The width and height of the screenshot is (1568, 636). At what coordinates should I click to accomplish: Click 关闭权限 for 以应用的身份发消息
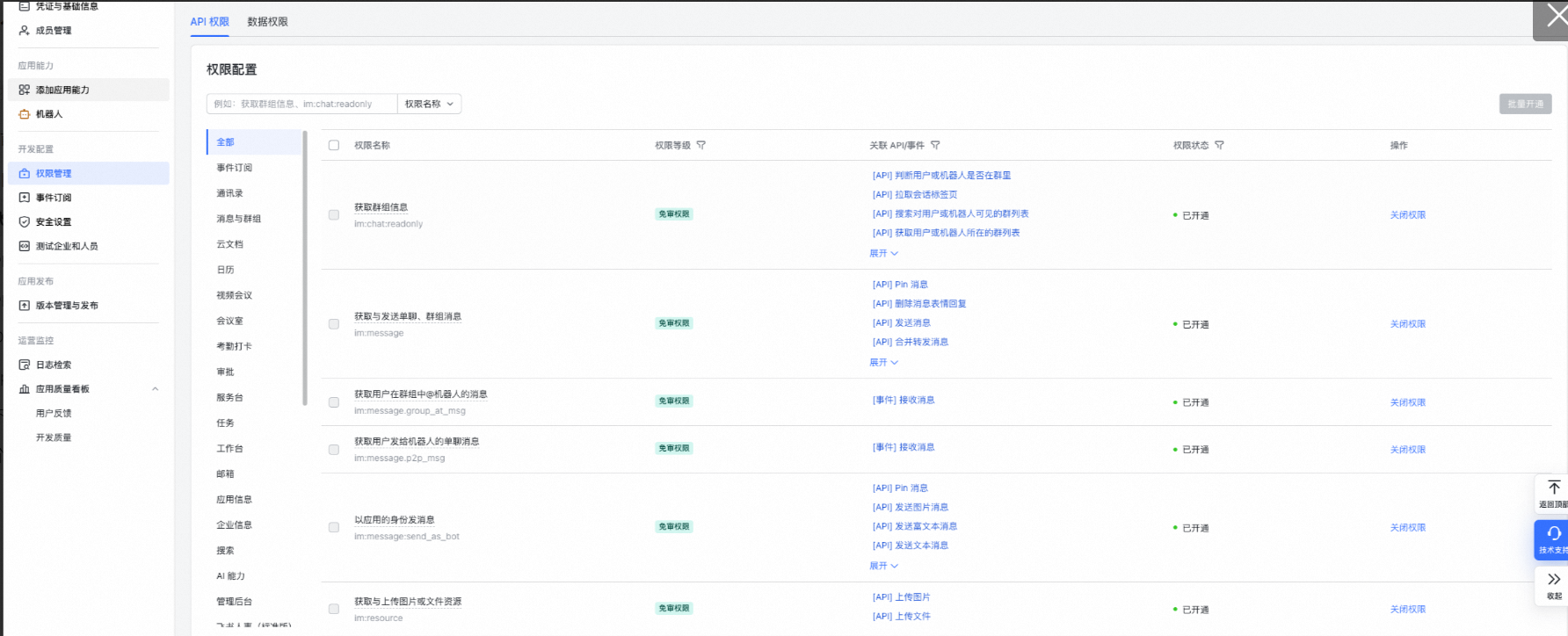coord(1408,528)
